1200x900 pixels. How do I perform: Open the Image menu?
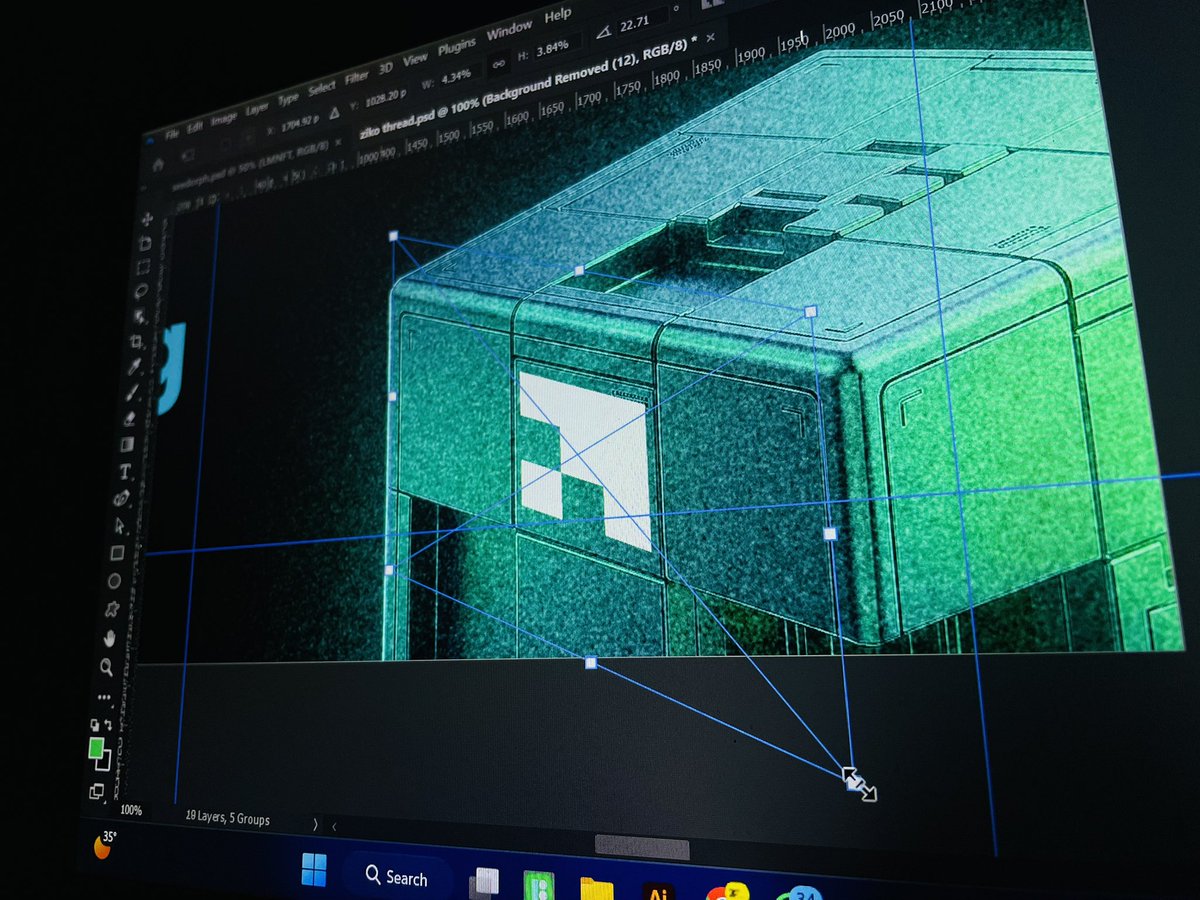pyautogui.click(x=223, y=120)
